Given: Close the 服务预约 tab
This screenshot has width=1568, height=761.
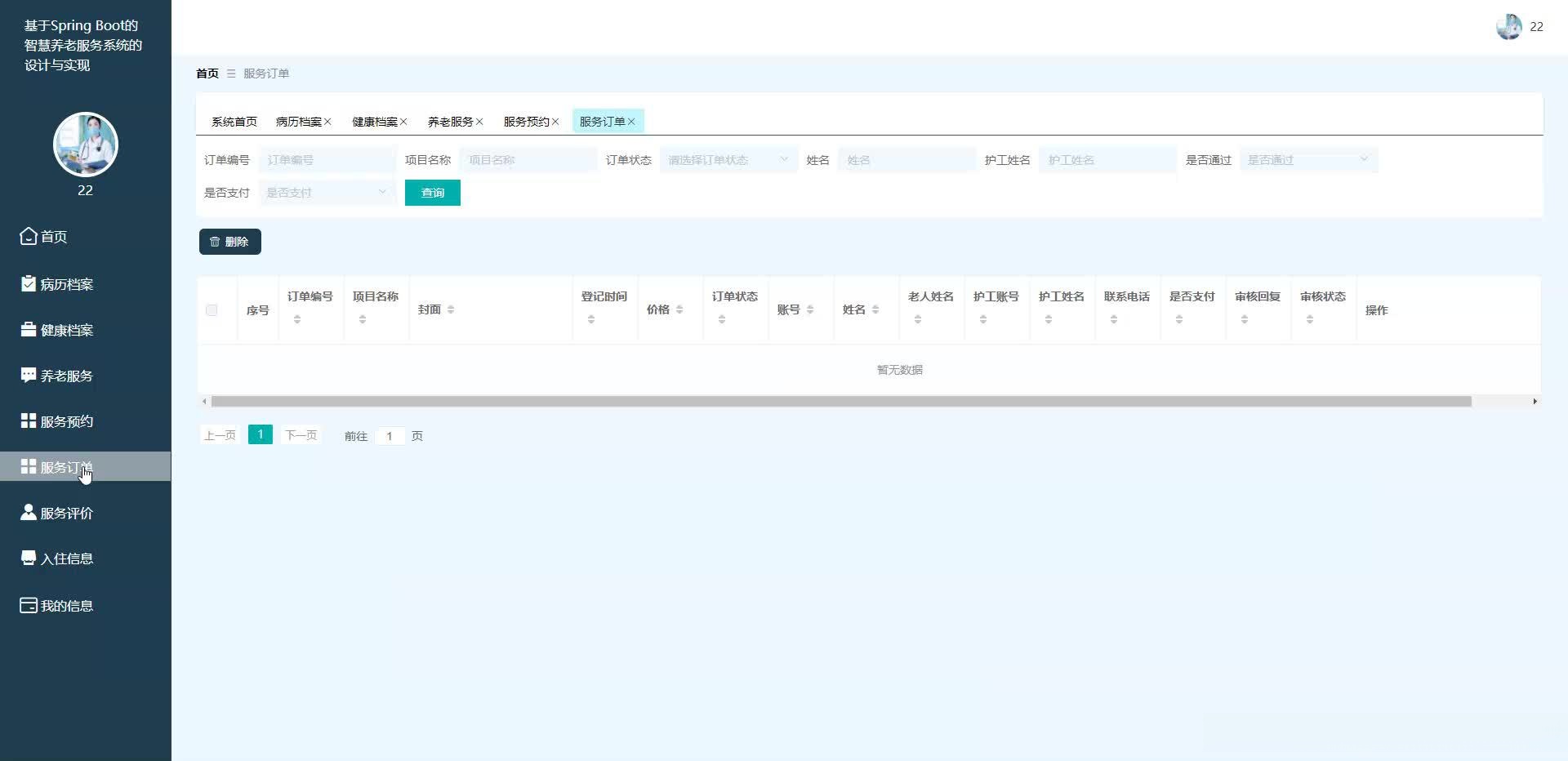Looking at the screenshot, I should click(x=555, y=122).
